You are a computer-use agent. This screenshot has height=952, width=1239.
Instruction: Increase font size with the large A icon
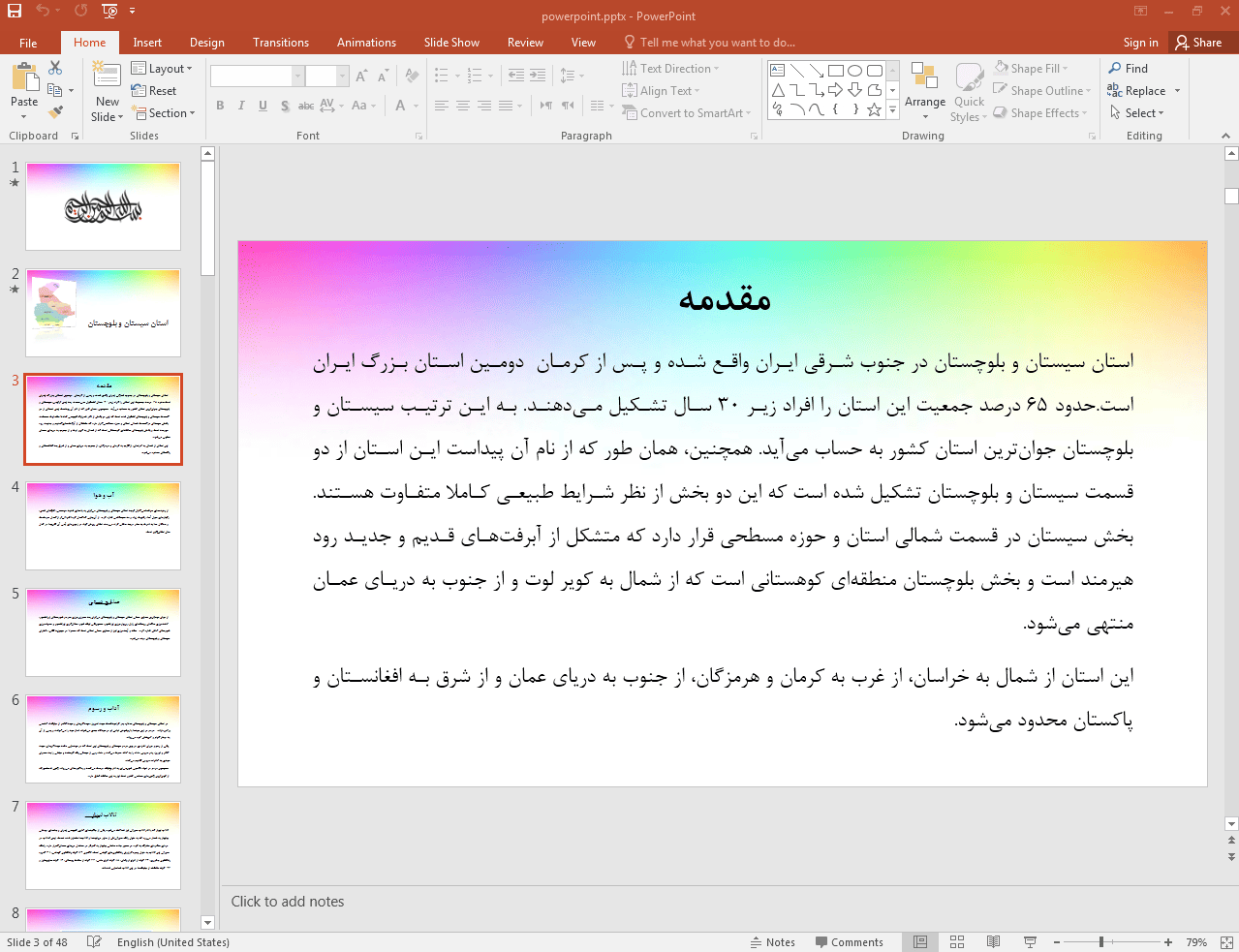pos(361,76)
